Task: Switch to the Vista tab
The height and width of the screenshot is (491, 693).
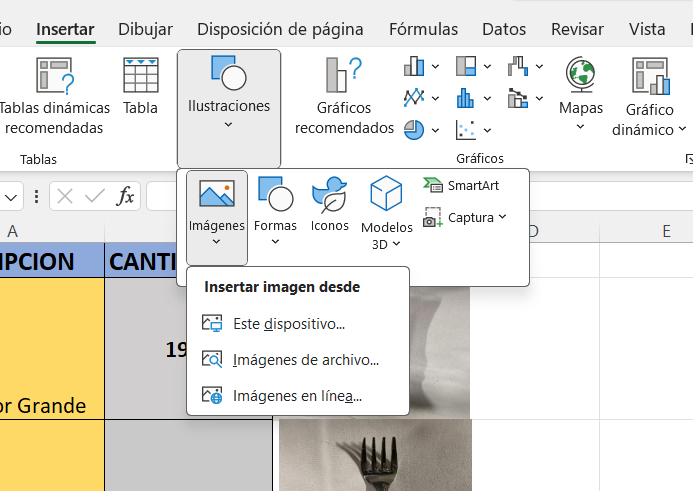Action: pyautogui.click(x=647, y=29)
